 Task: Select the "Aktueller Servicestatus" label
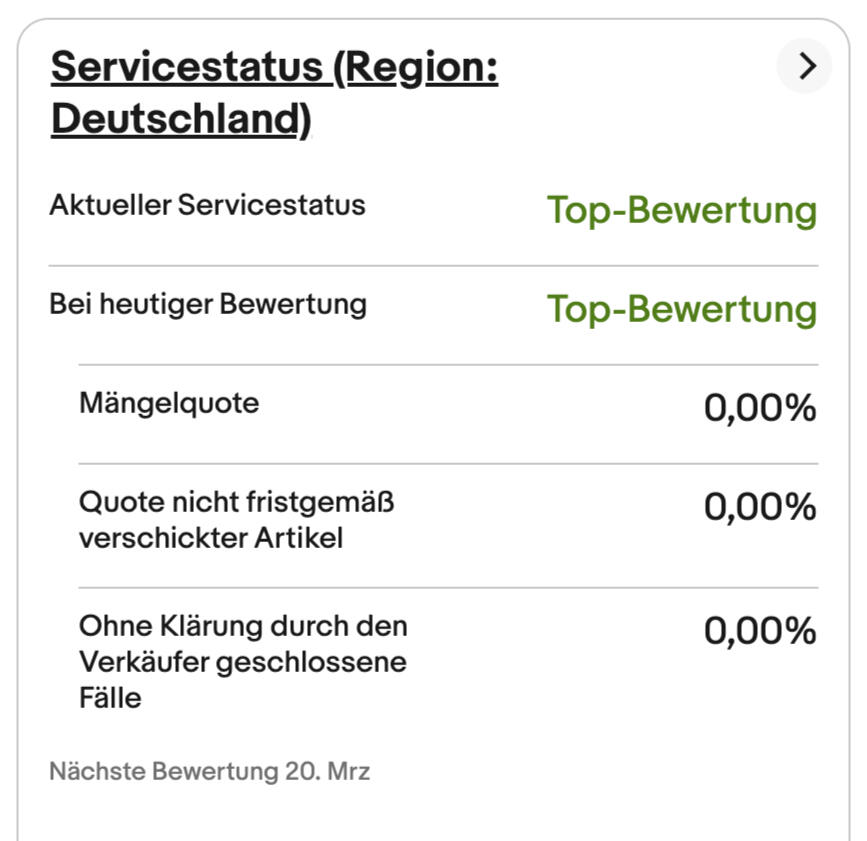click(x=207, y=205)
